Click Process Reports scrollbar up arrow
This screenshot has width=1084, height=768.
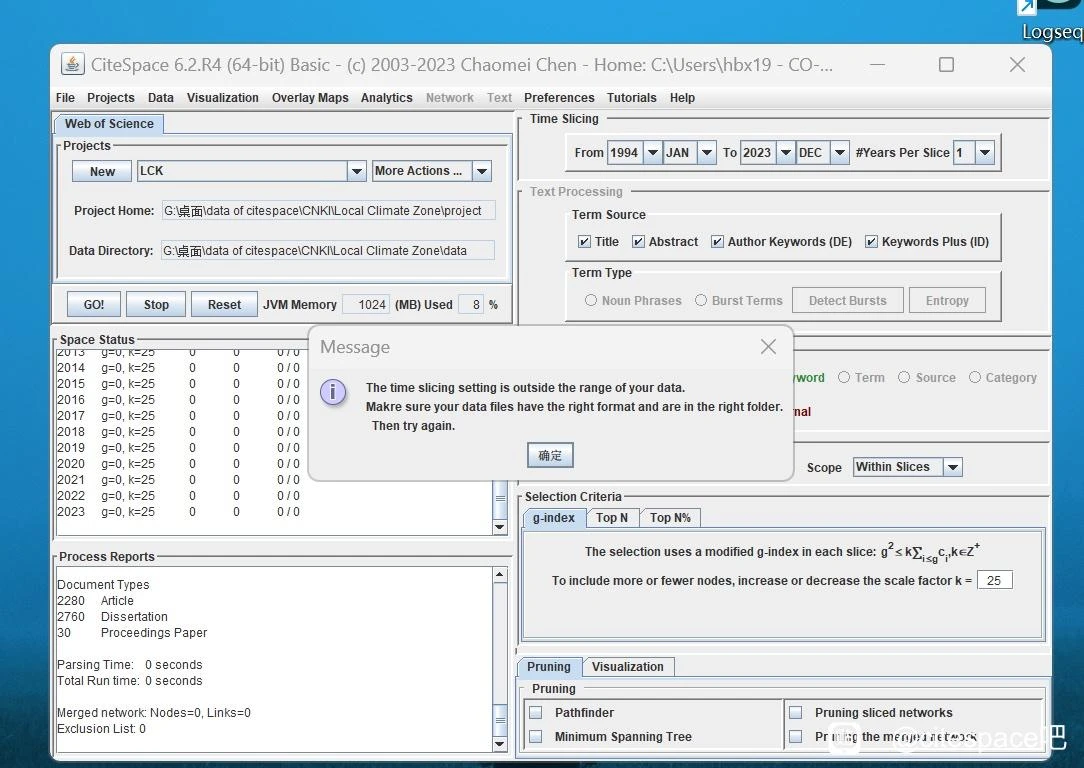(x=500, y=575)
